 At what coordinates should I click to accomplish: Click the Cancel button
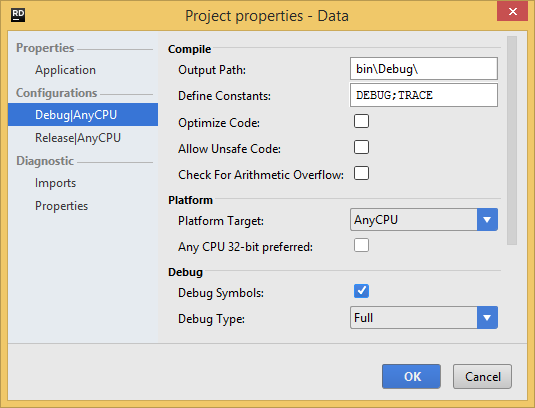[x=482, y=376]
